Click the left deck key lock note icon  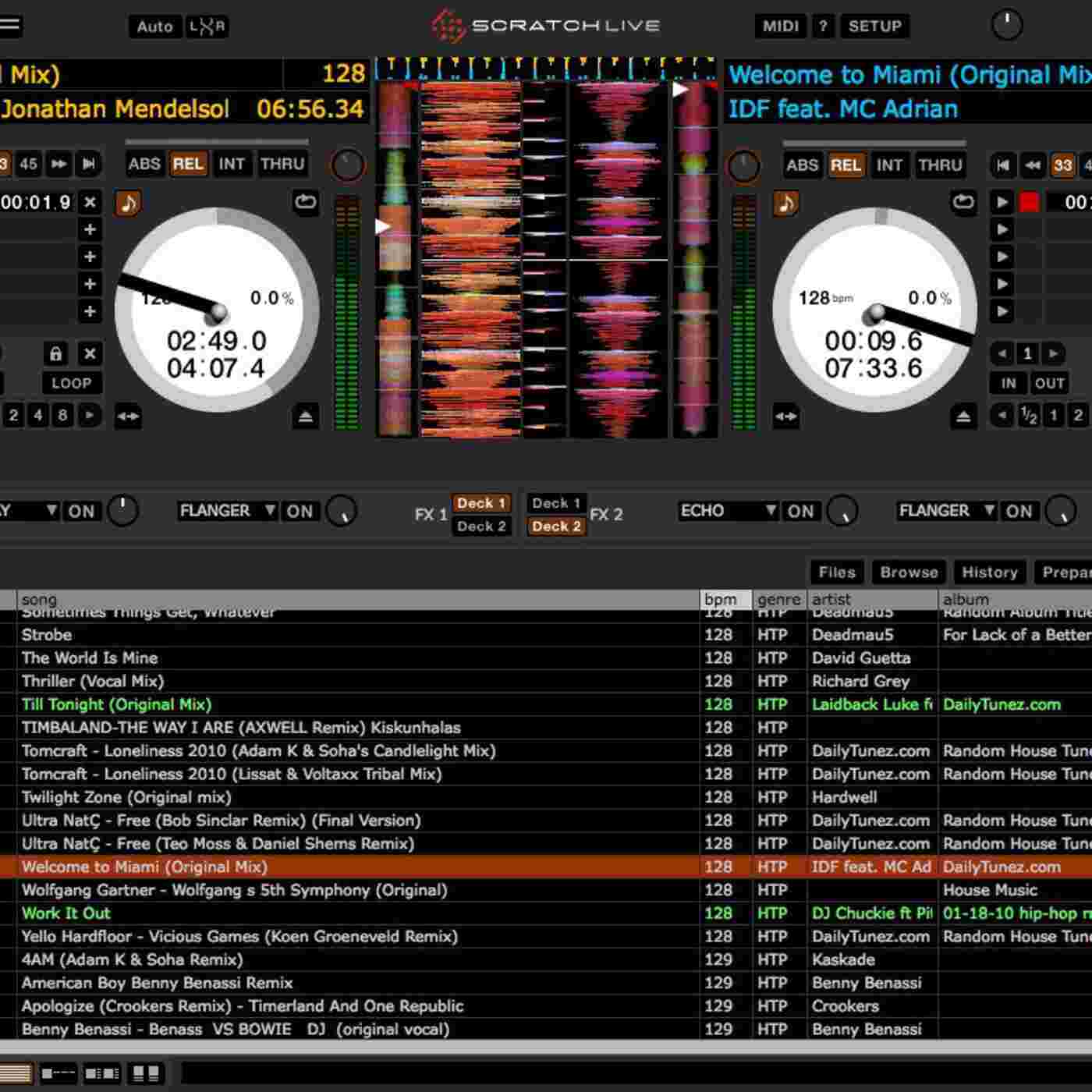128,204
